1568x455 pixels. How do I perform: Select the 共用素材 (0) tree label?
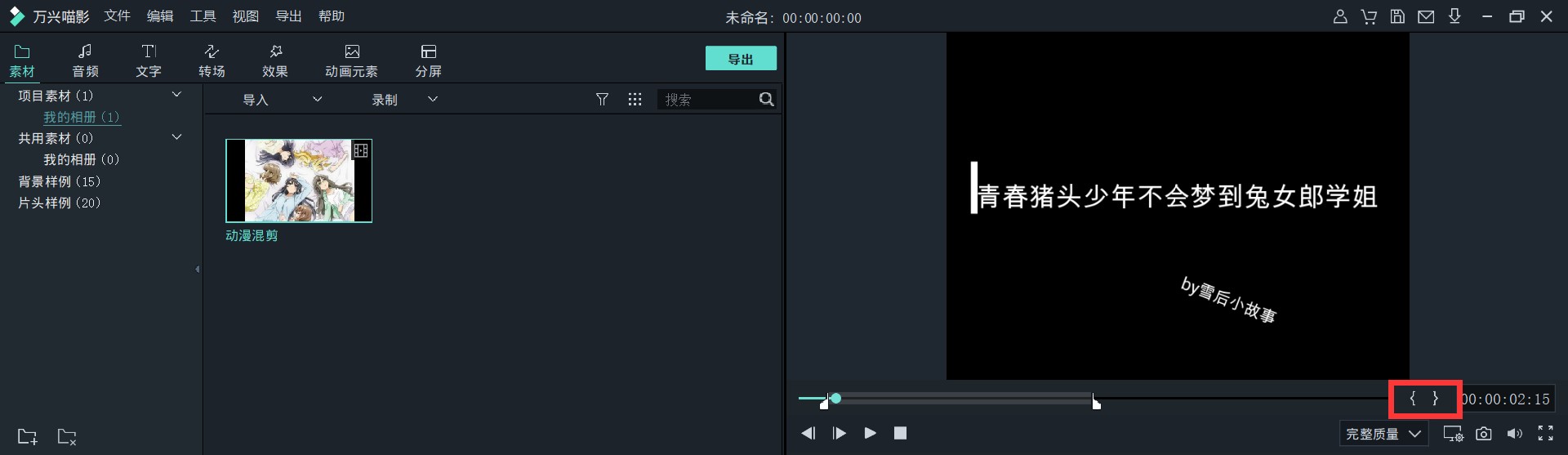point(56,138)
